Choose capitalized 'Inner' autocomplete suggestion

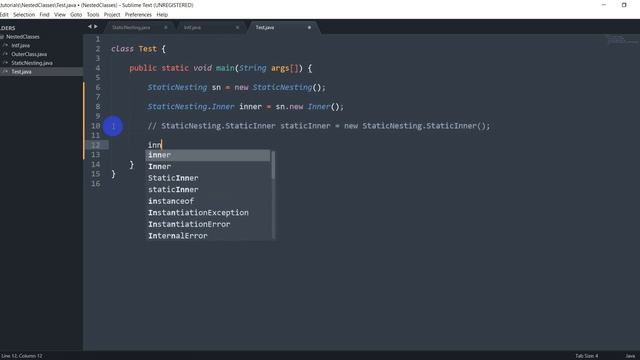coord(208,167)
